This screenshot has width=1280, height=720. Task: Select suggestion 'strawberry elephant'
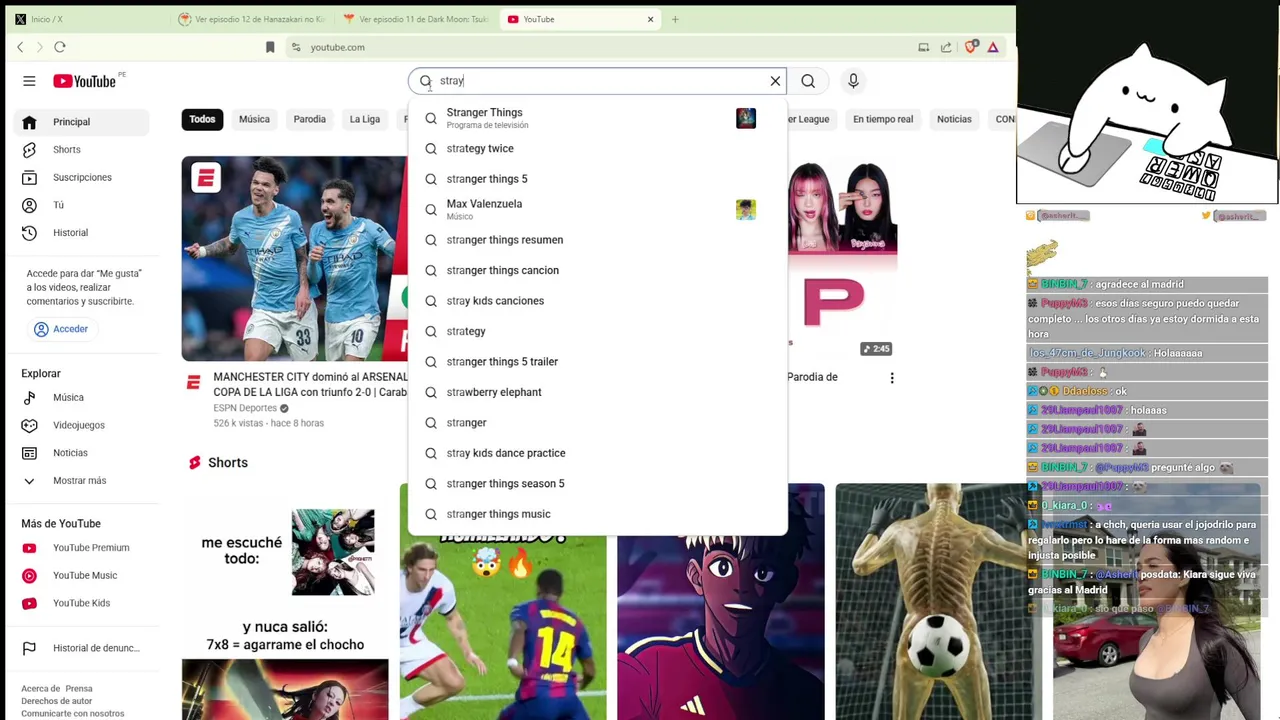pos(597,392)
